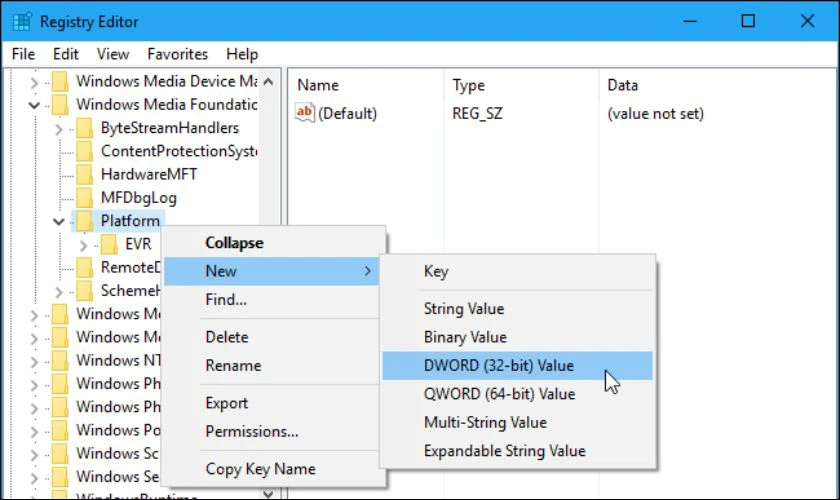Image resolution: width=840 pixels, height=500 pixels.
Task: Select String Value in the submenu
Action: click(x=518, y=309)
